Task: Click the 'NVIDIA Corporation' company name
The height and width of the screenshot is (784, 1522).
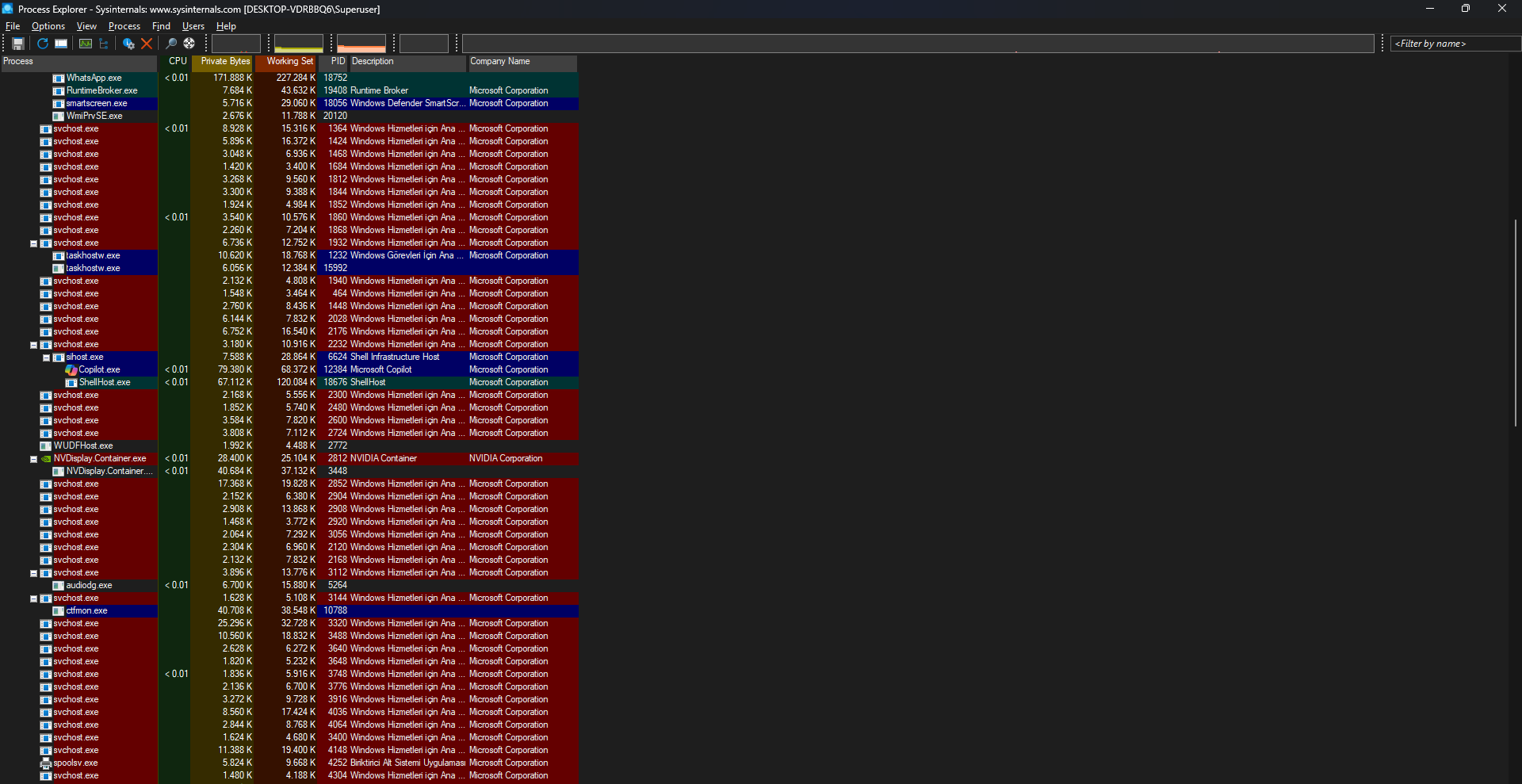Action: tap(506, 458)
